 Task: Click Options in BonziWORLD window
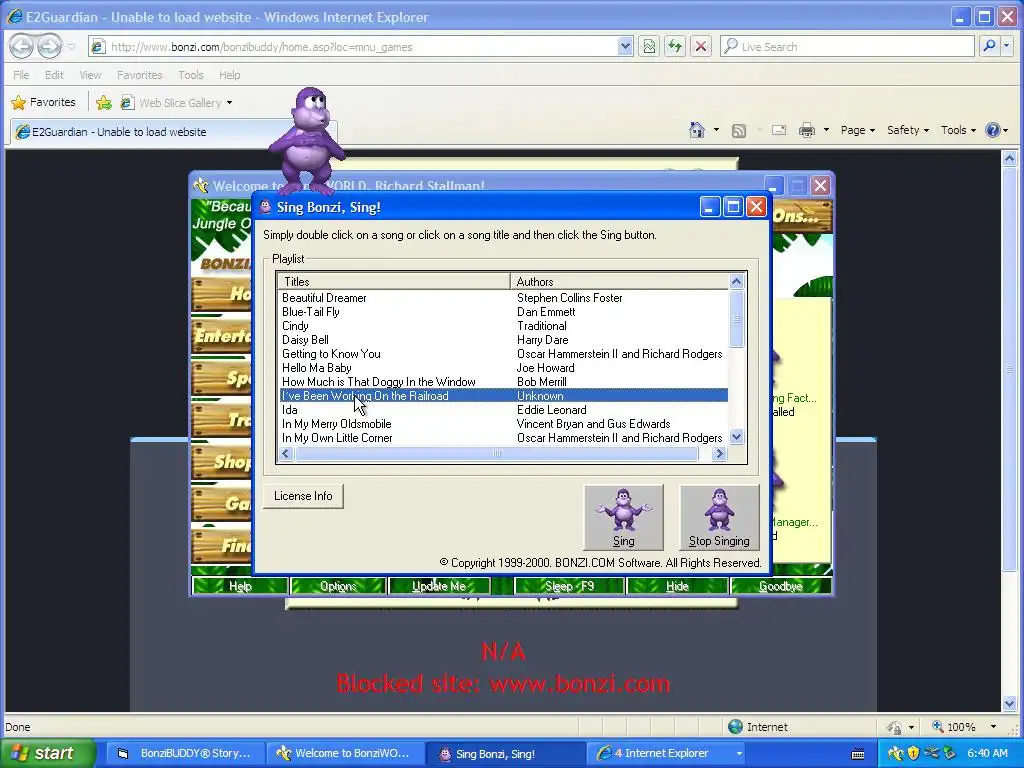pos(338,586)
